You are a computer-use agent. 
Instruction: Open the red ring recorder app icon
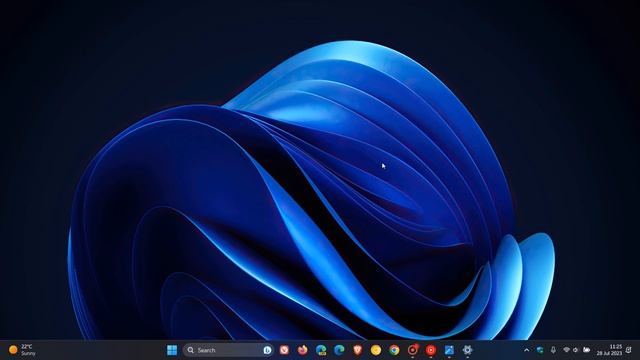point(413,350)
